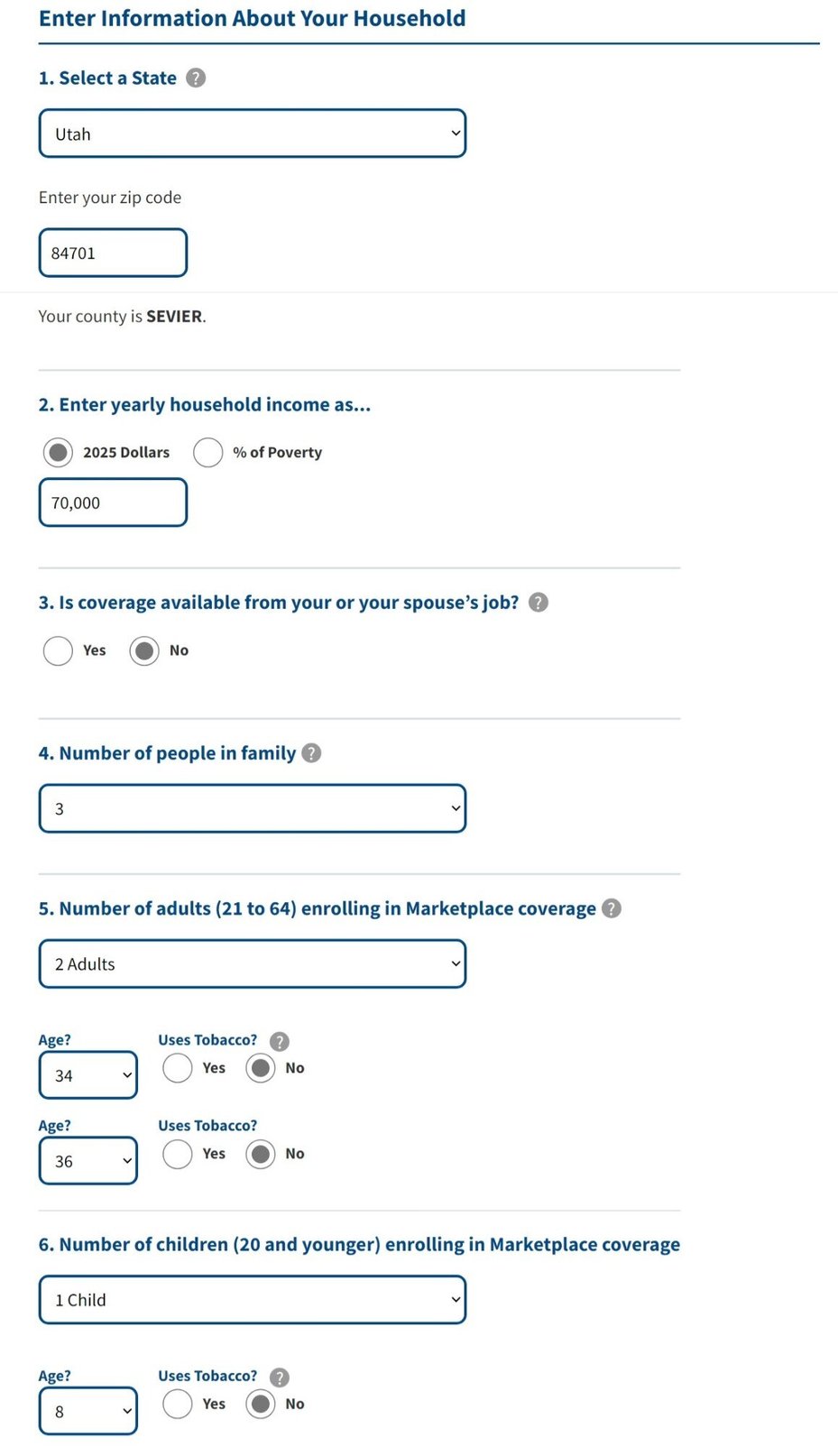Show help on adults enrolling in Marketplace coverage
The image size is (838, 1456).
(611, 908)
